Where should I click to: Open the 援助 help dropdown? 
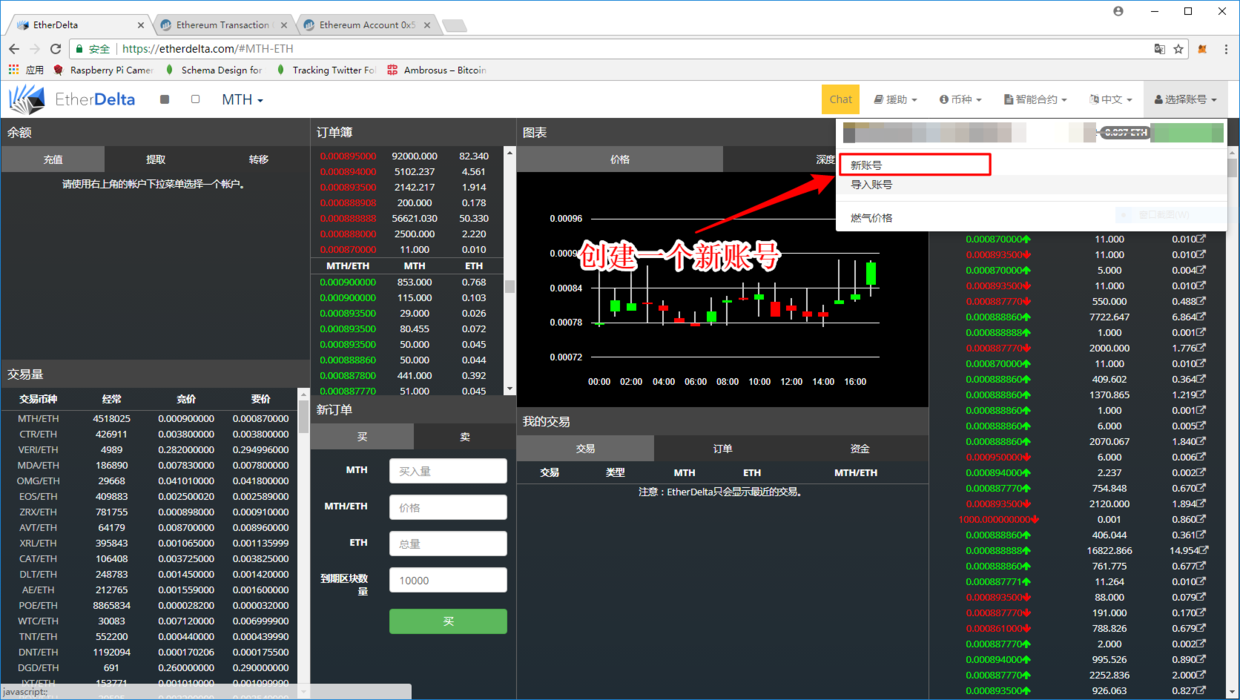point(895,99)
